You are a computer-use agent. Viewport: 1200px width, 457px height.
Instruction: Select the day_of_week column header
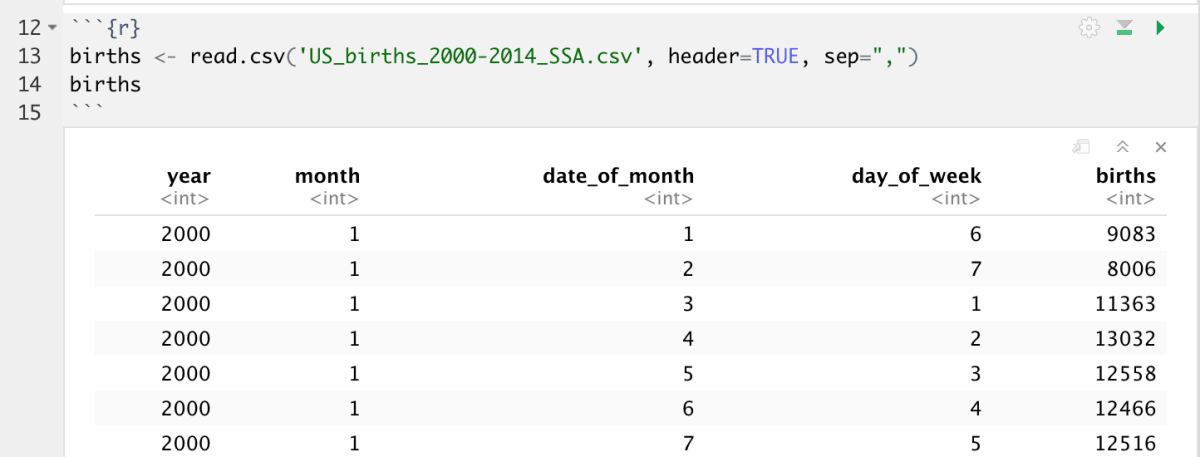click(916, 176)
